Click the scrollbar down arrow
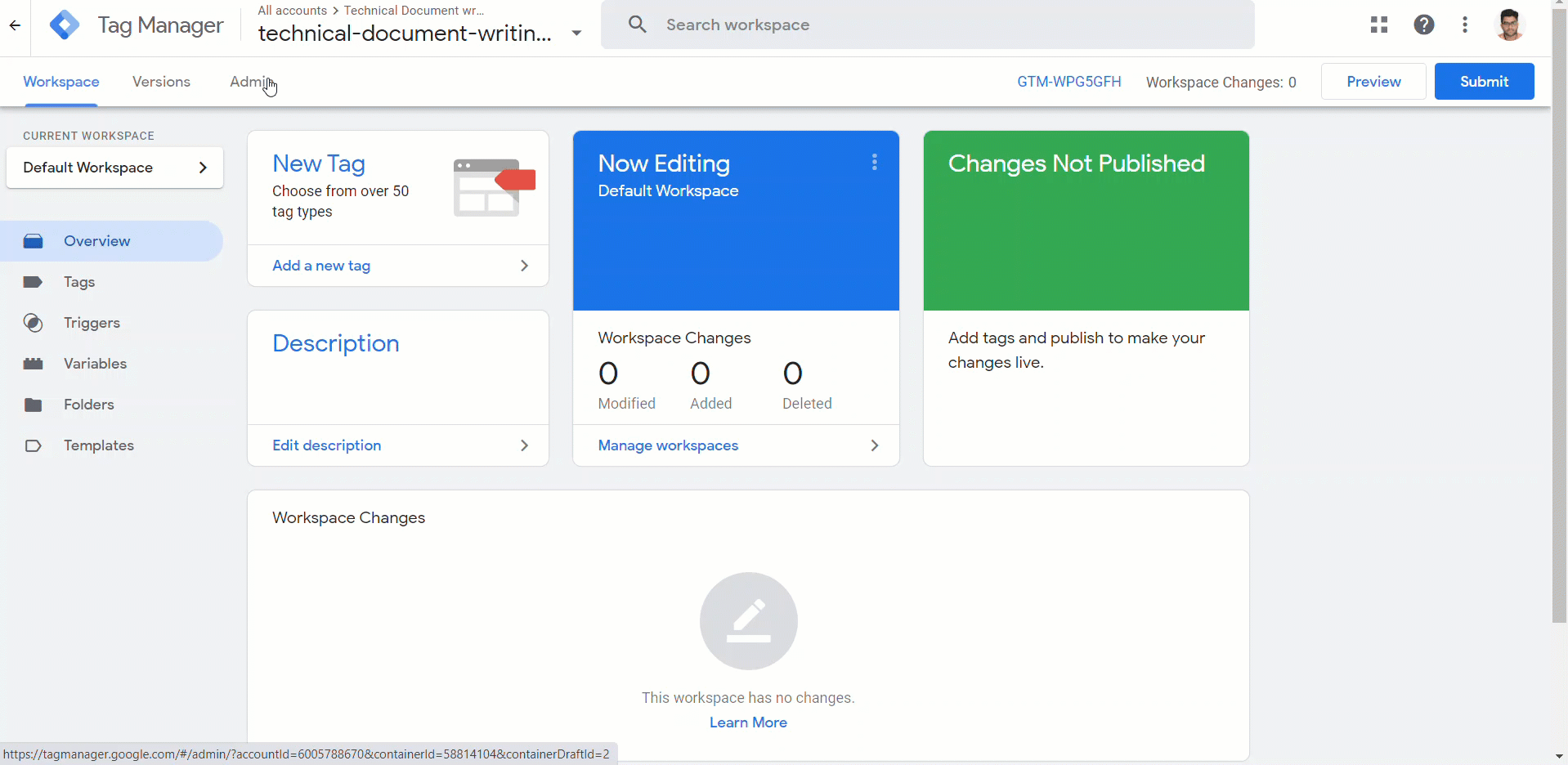 [1559, 757]
